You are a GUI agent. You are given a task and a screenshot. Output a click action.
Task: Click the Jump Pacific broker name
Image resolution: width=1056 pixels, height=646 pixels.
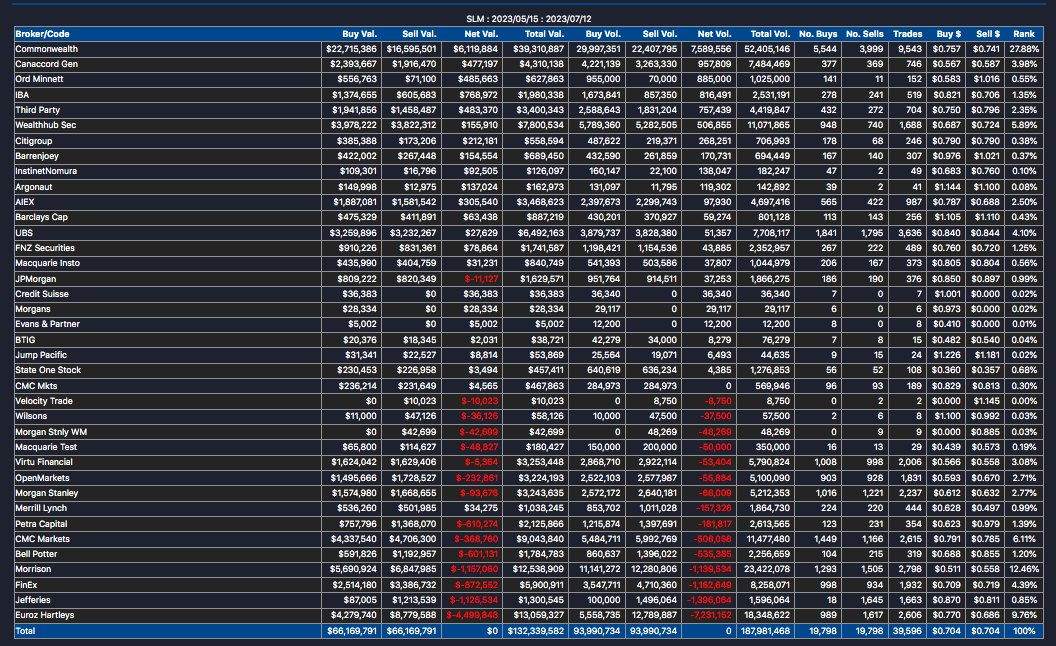(41, 355)
